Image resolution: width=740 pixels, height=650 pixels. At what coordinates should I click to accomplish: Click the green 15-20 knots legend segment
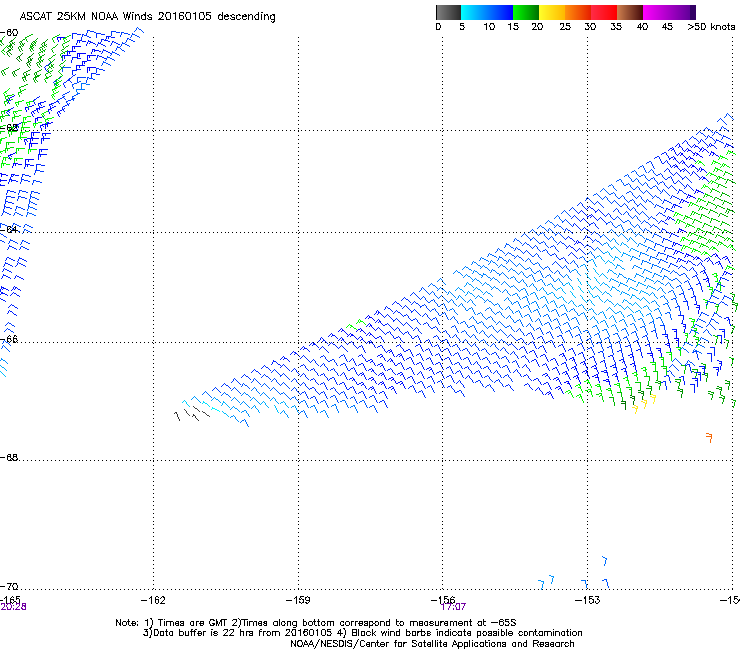[x=526, y=12]
